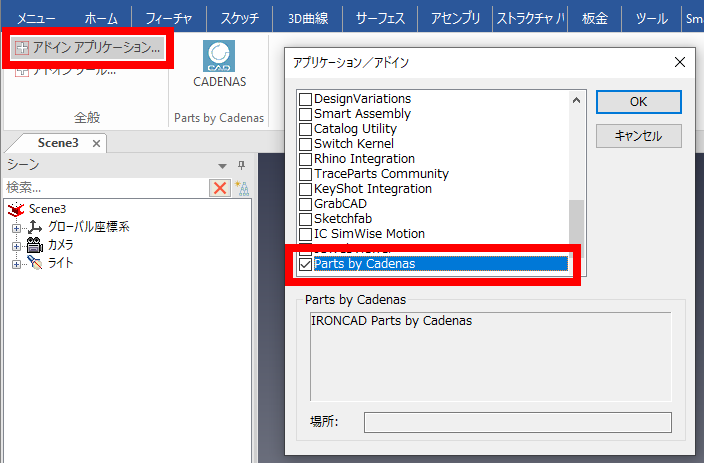Select the グローバル座標系 coordinate system icon

pyautogui.click(x=35, y=227)
